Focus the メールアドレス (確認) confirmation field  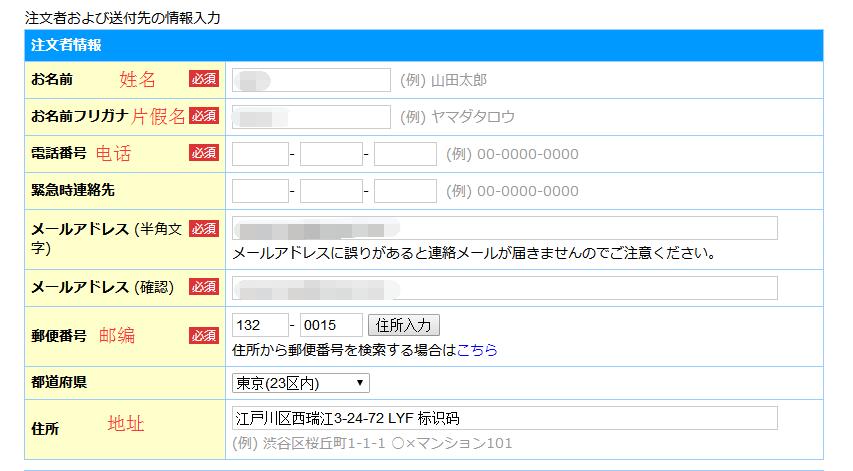504,288
